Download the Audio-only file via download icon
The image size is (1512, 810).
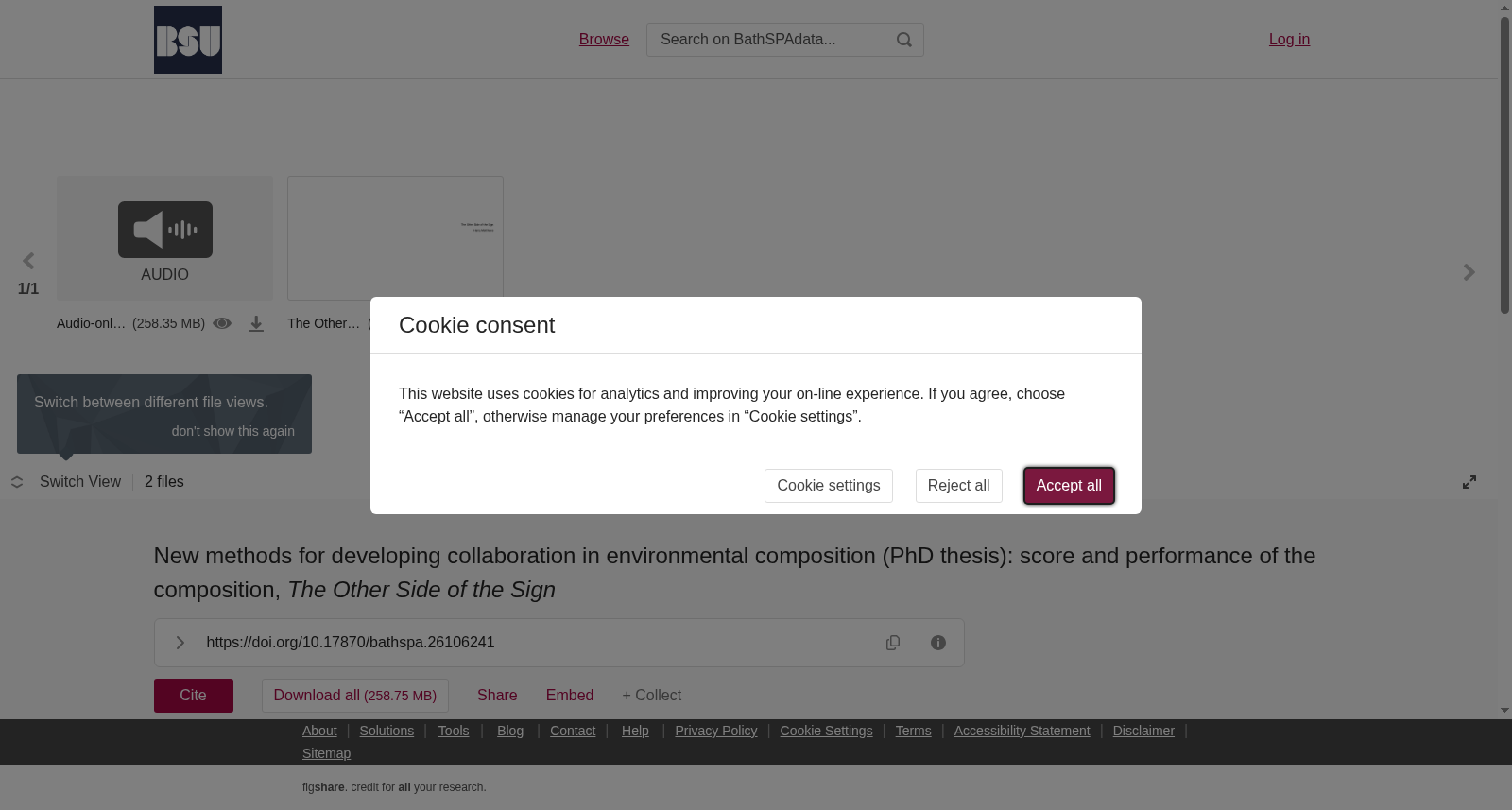click(256, 324)
